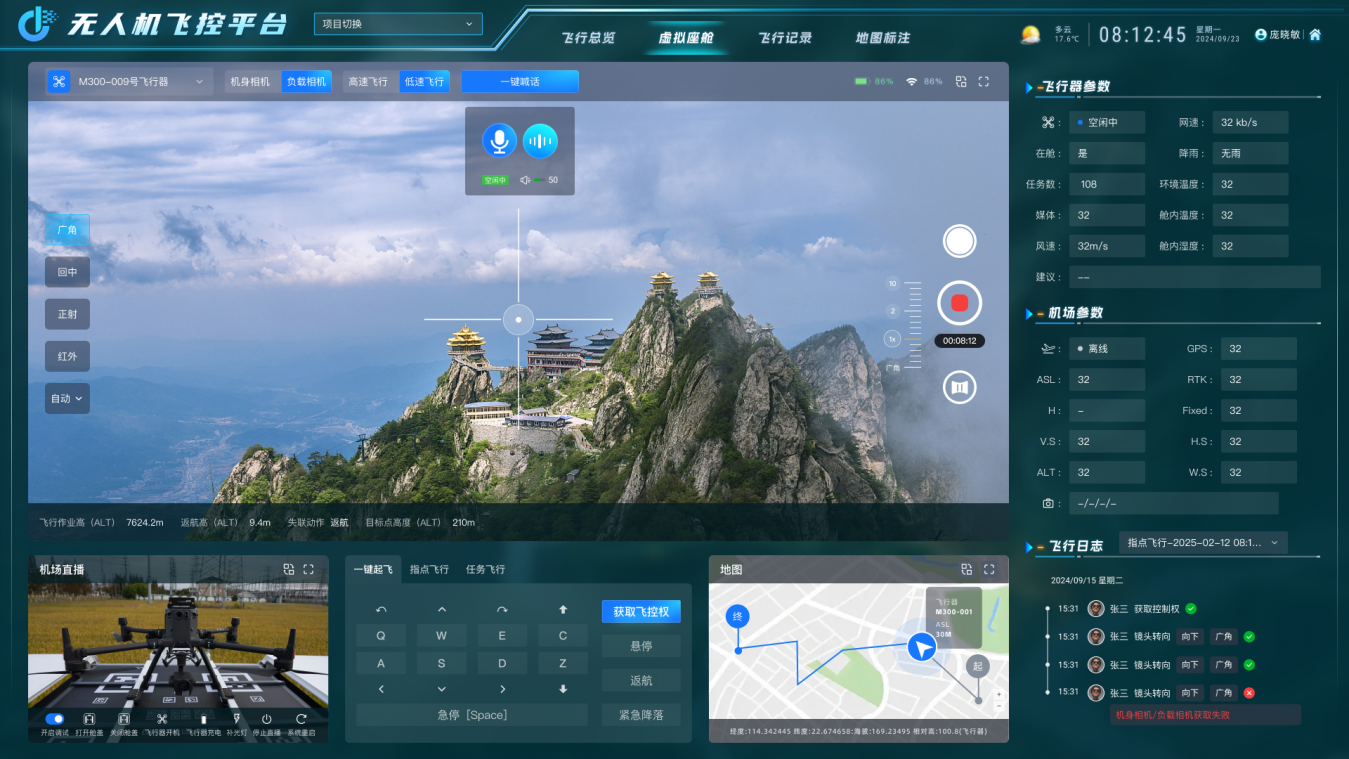Open the panorama capture icon below the timer
Image resolution: width=1349 pixels, height=759 pixels.
tap(959, 387)
